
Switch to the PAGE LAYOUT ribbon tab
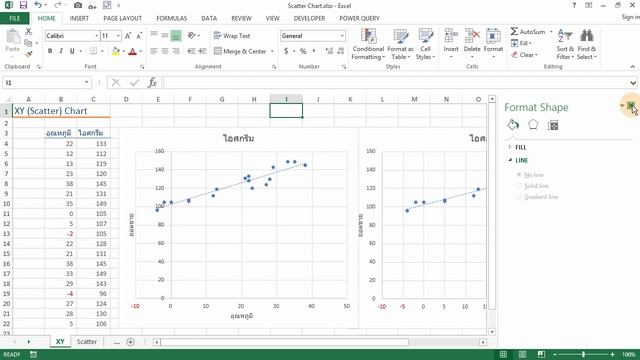tap(122, 18)
